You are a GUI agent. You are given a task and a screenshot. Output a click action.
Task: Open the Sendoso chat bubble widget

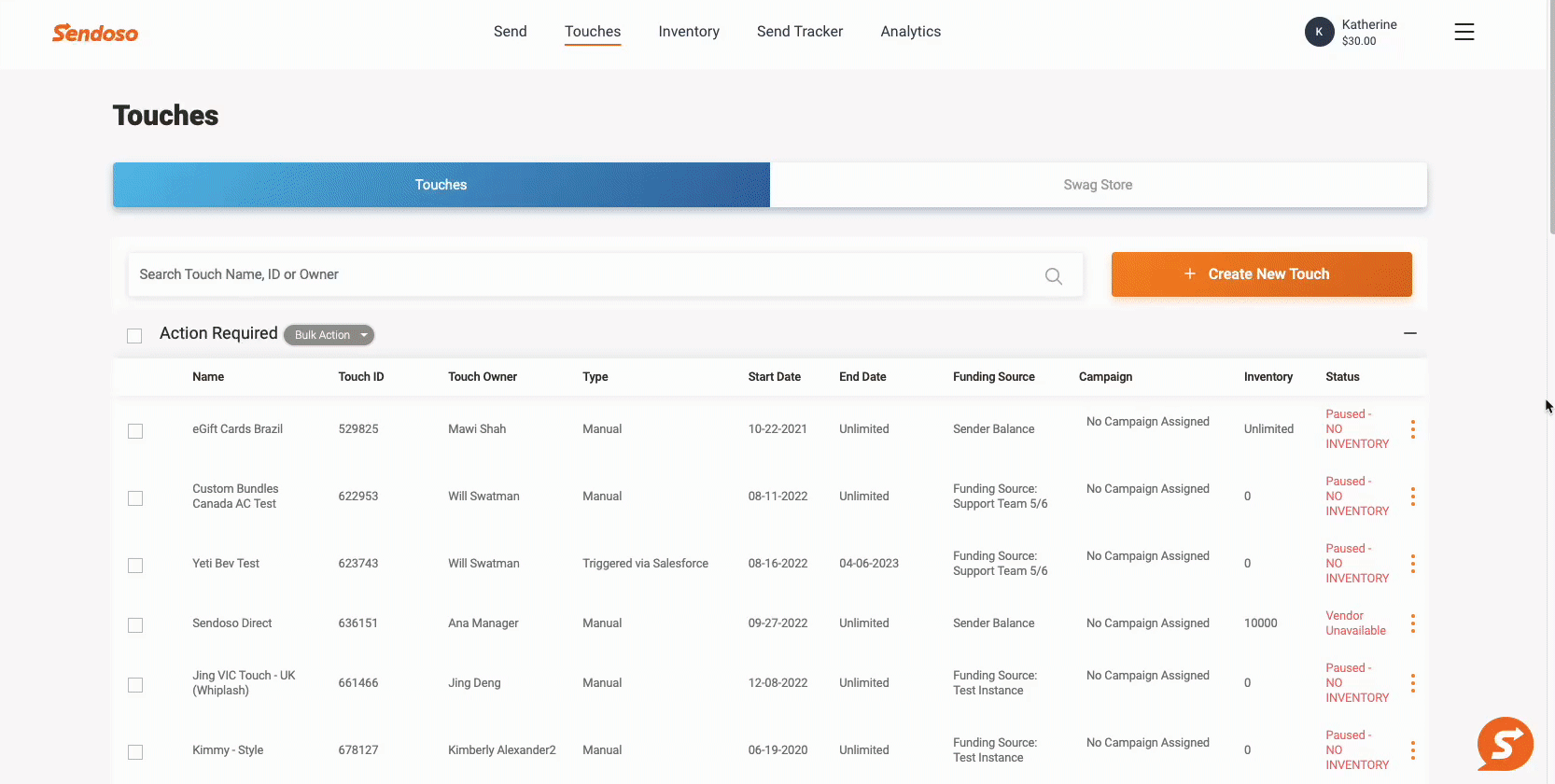(1505, 744)
